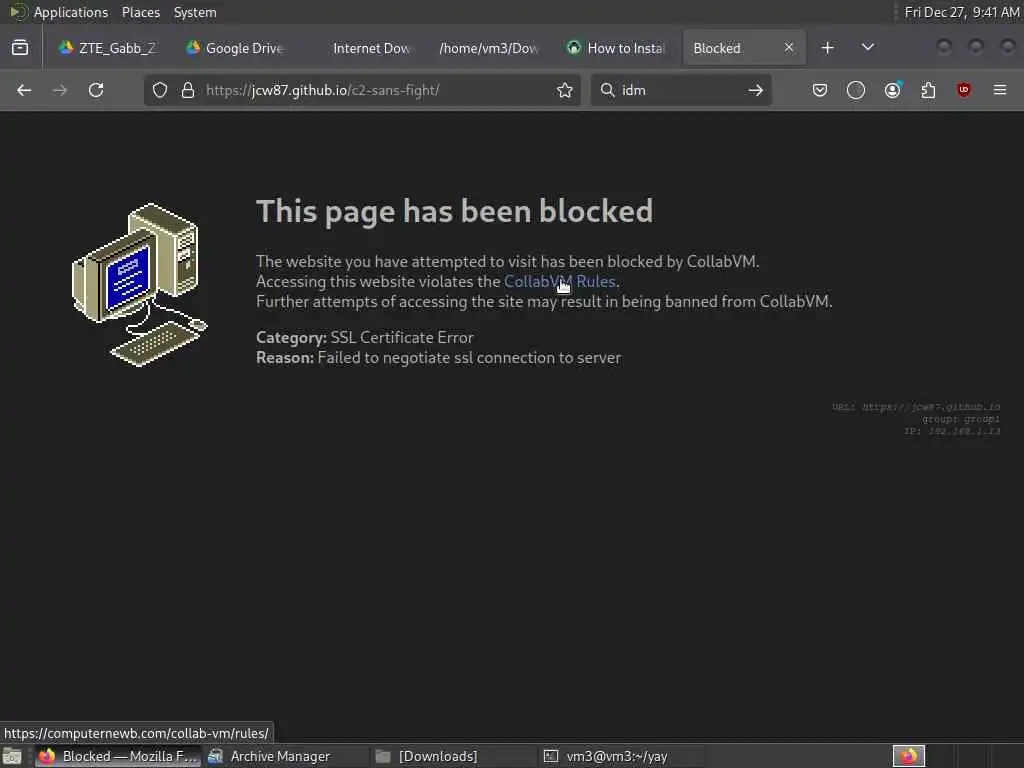Image resolution: width=1024 pixels, height=768 pixels.
Task: Click the Category: SSL Certificate Error text
Action: tap(364, 338)
